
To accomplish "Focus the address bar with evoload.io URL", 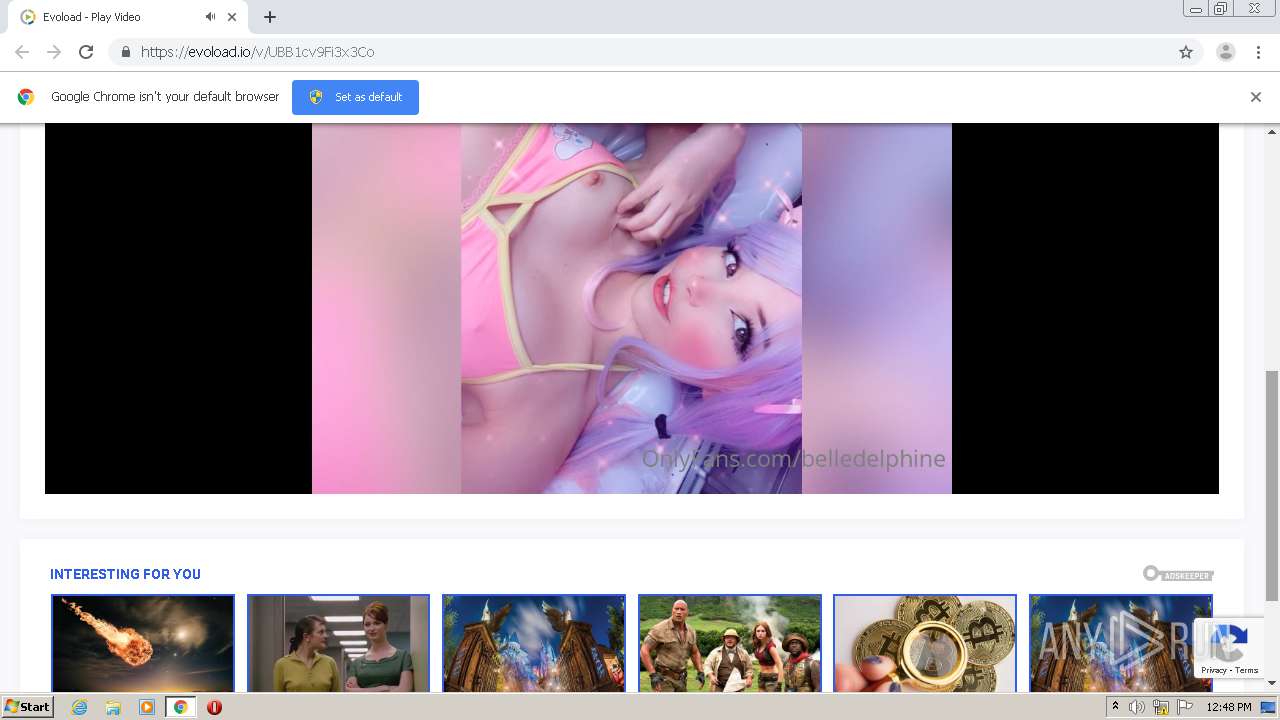I will tap(640, 52).
